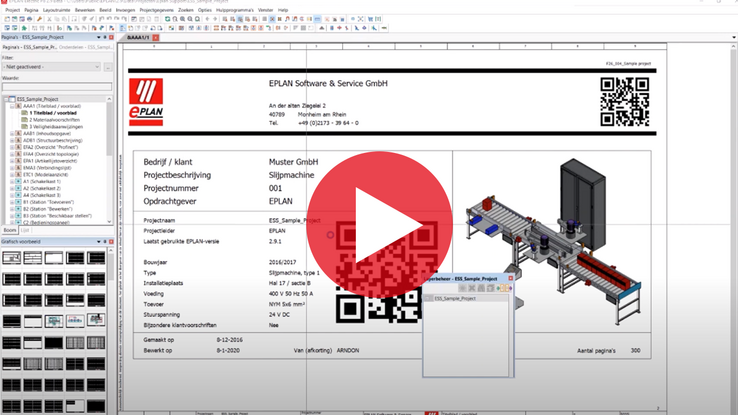738x415 pixels.
Task: Expand the A1 (Schakelkast 1) node
Action: point(12,181)
